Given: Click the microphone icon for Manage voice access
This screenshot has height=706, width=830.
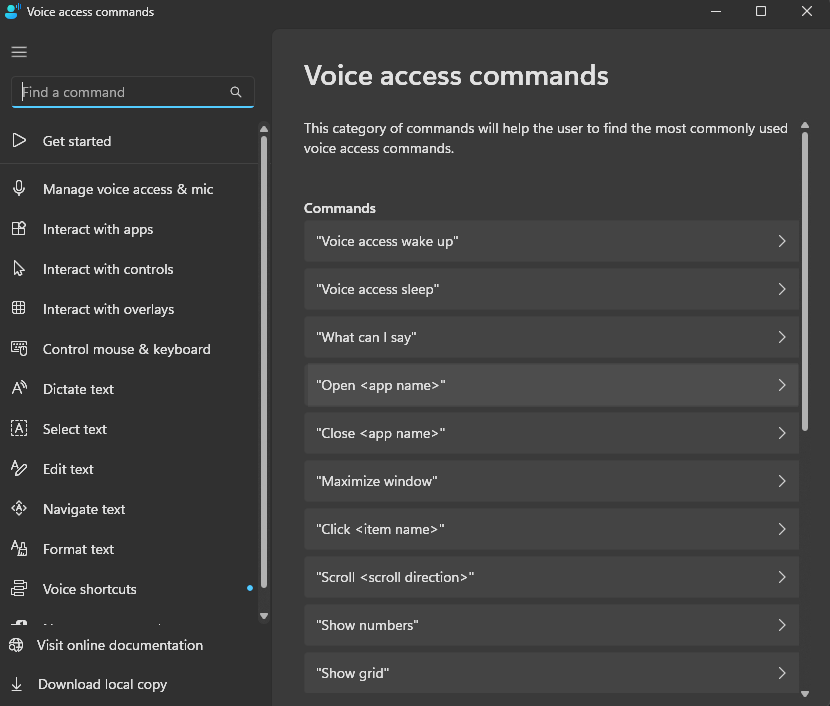Looking at the screenshot, I should (19, 189).
